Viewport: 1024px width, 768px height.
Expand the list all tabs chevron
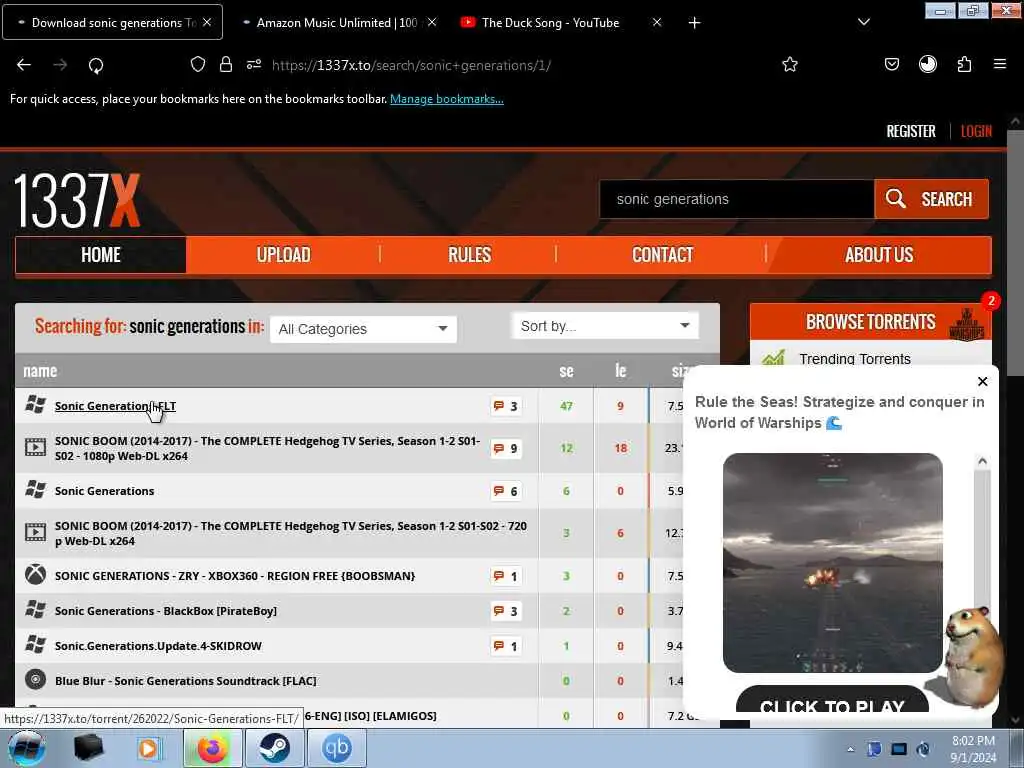click(x=863, y=22)
